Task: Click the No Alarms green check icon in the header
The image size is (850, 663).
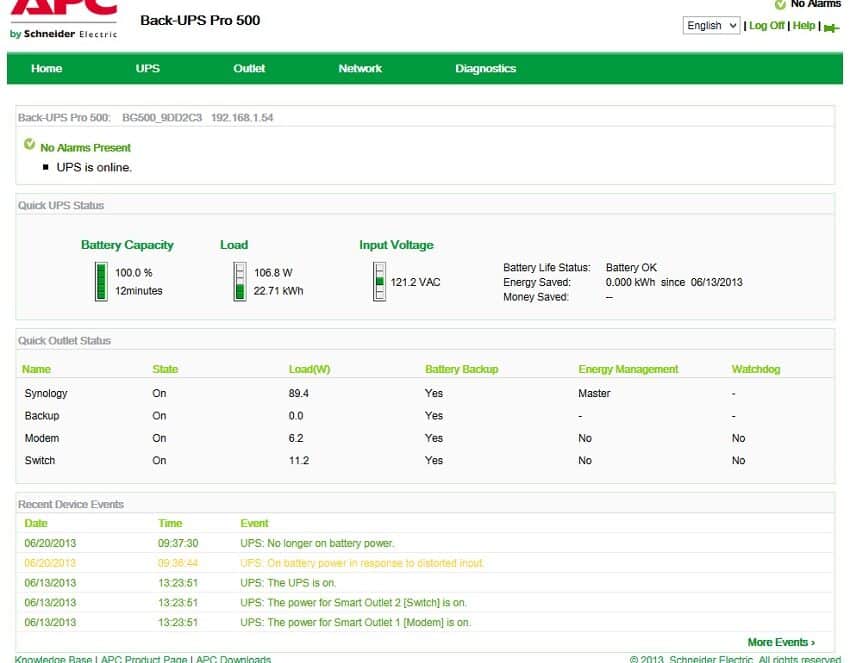Action: [780, 5]
